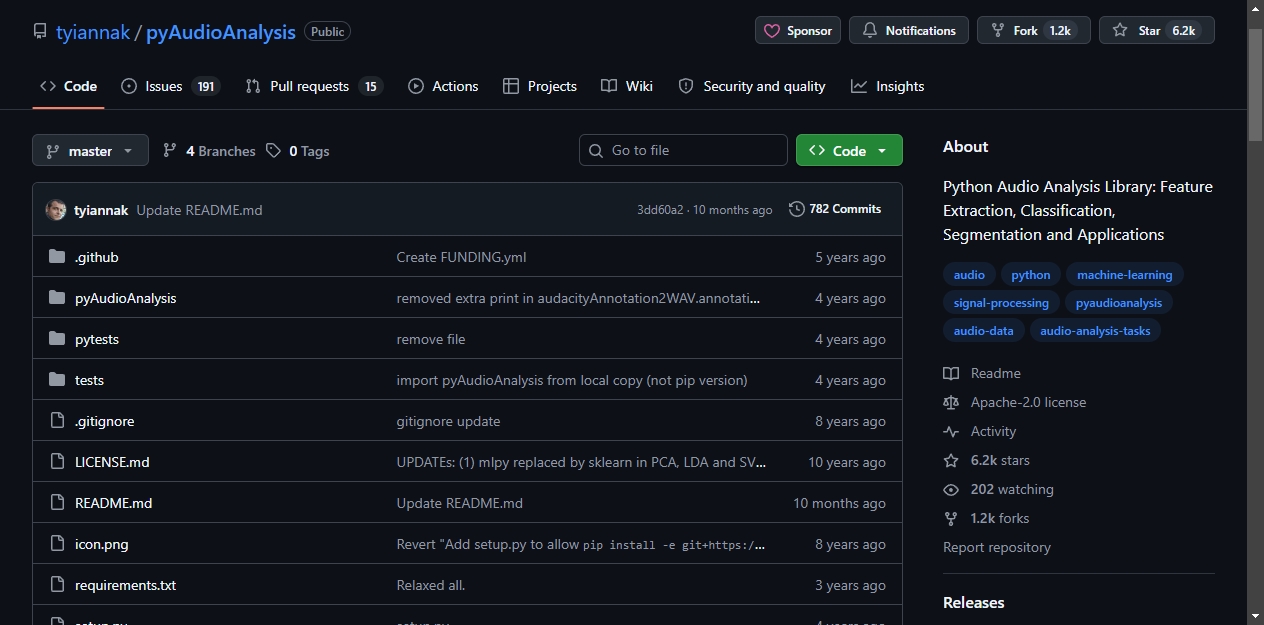This screenshot has width=1264, height=625.
Task: Click the Report repository link
Action: pos(997,547)
